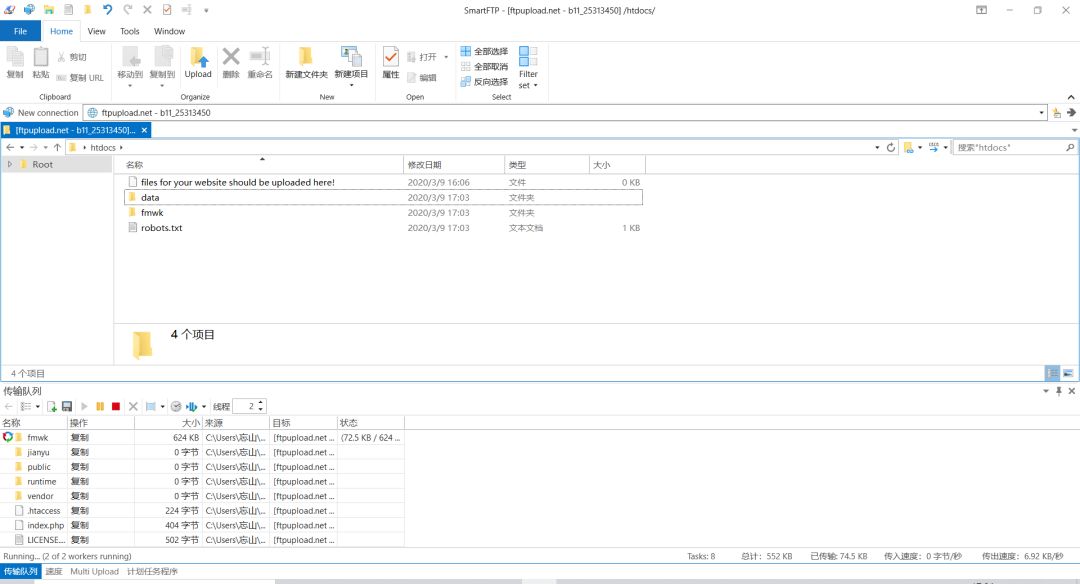Viewport: 1080px width, 584px height.
Task: Switch to the Tools ribbon tab
Action: (x=129, y=31)
